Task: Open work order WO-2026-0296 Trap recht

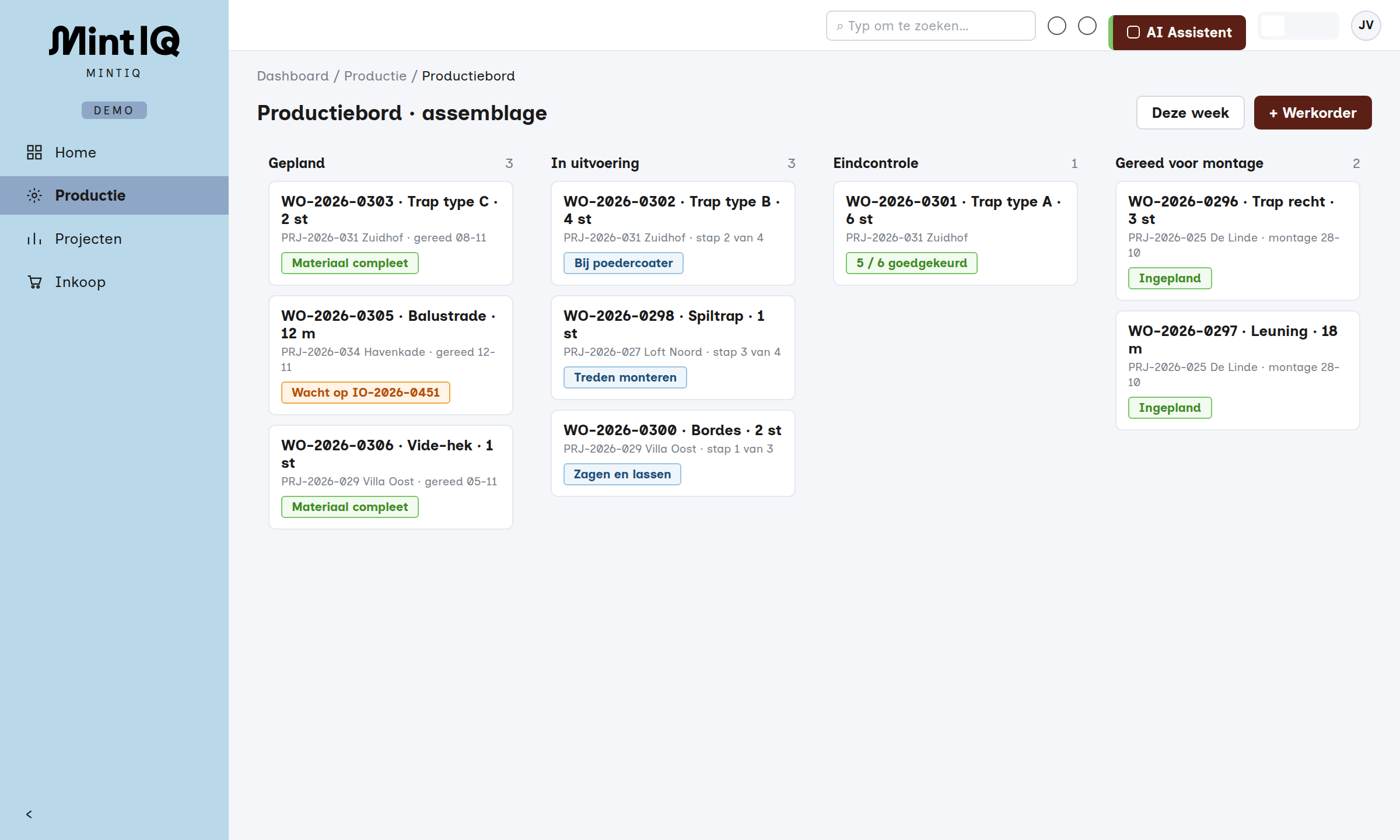Action: pyautogui.click(x=1238, y=241)
